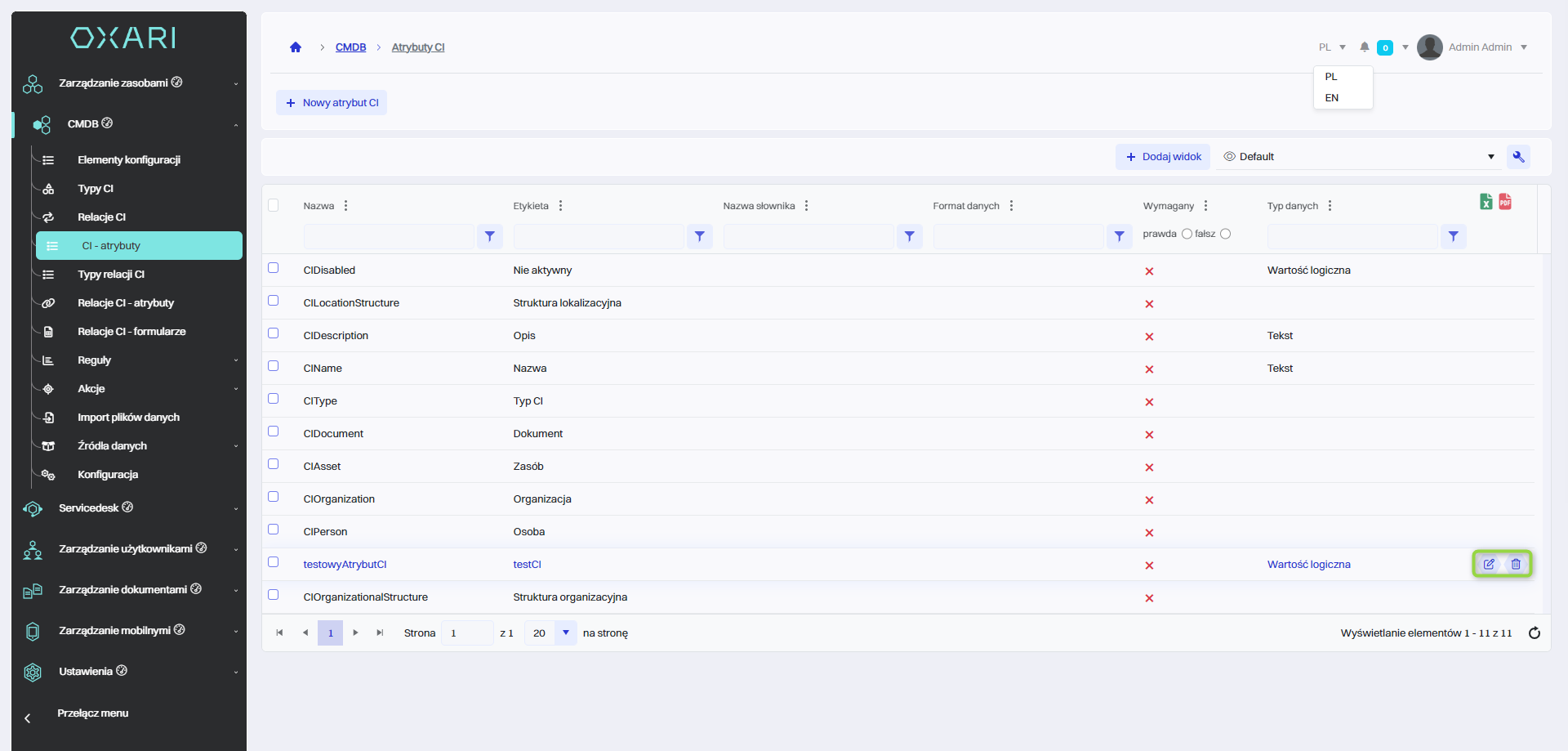Image resolution: width=1568 pixels, height=751 pixels.
Task: Select the 'prawda' radio button
Action: pos(1187,235)
